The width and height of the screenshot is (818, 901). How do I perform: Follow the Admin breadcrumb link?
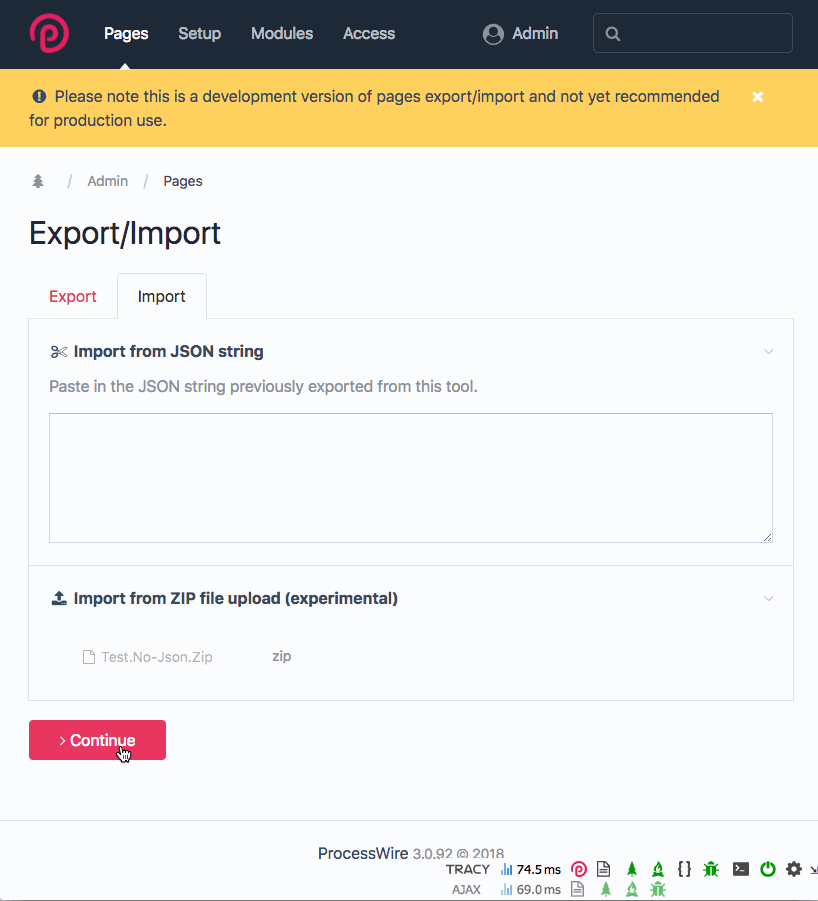coord(107,181)
